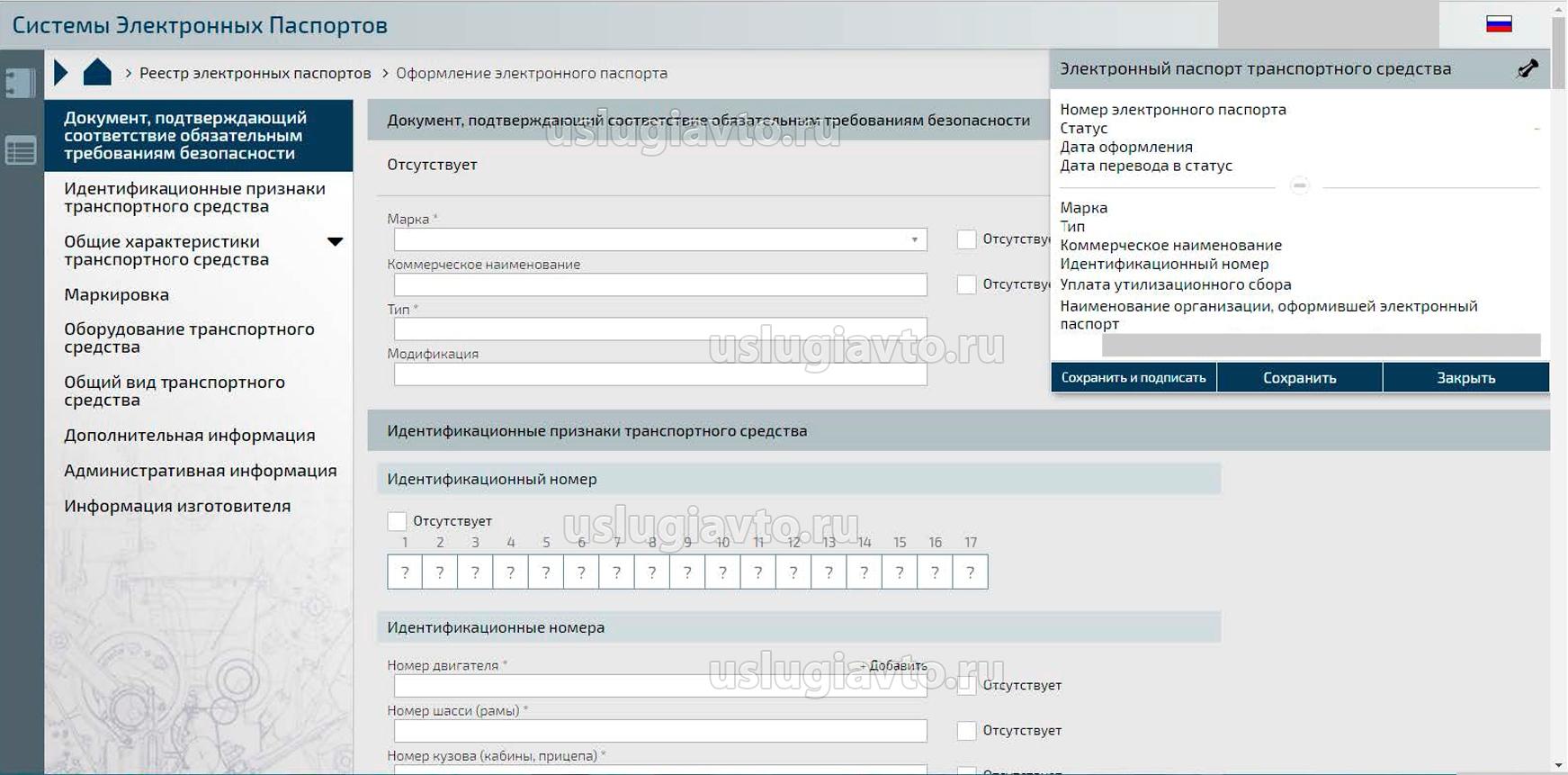Click the pin icon in passport panel
This screenshot has height=775, width=1568.
pyautogui.click(x=1527, y=68)
